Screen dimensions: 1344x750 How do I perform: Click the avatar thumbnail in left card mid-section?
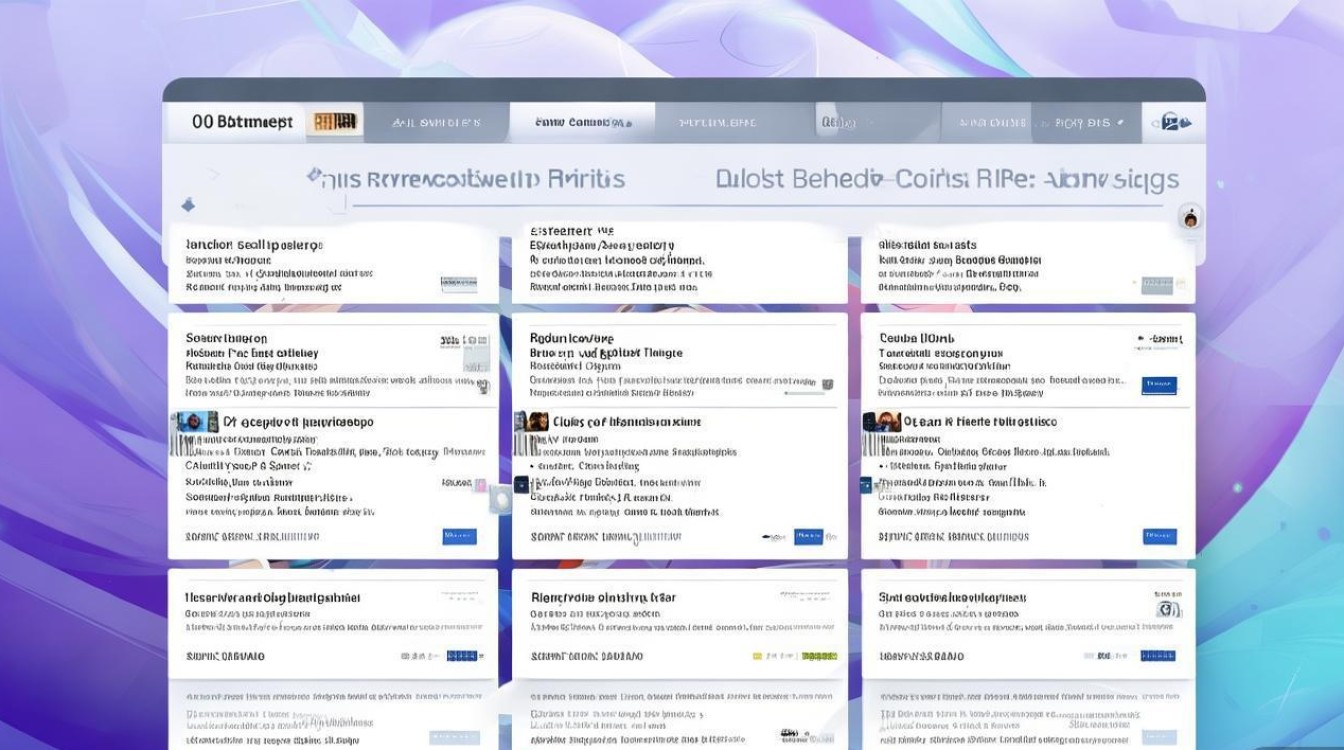click(x=194, y=422)
